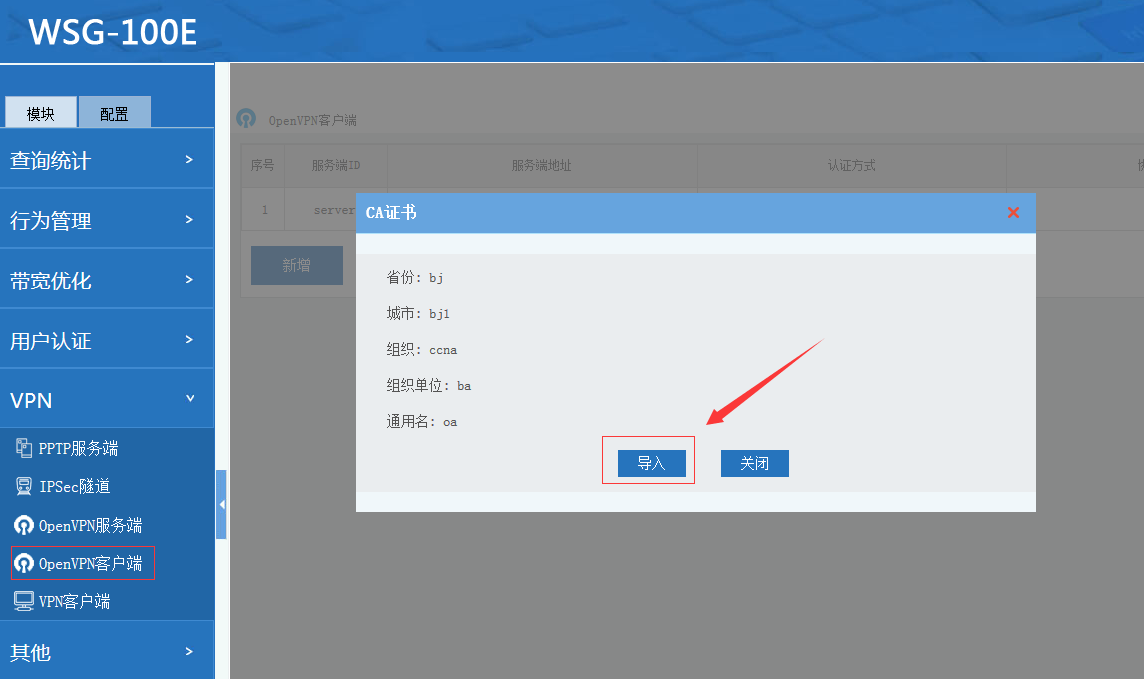The width and height of the screenshot is (1144, 679).
Task: Click the OpenVPN客户端 page header icon
Action: [x=246, y=119]
